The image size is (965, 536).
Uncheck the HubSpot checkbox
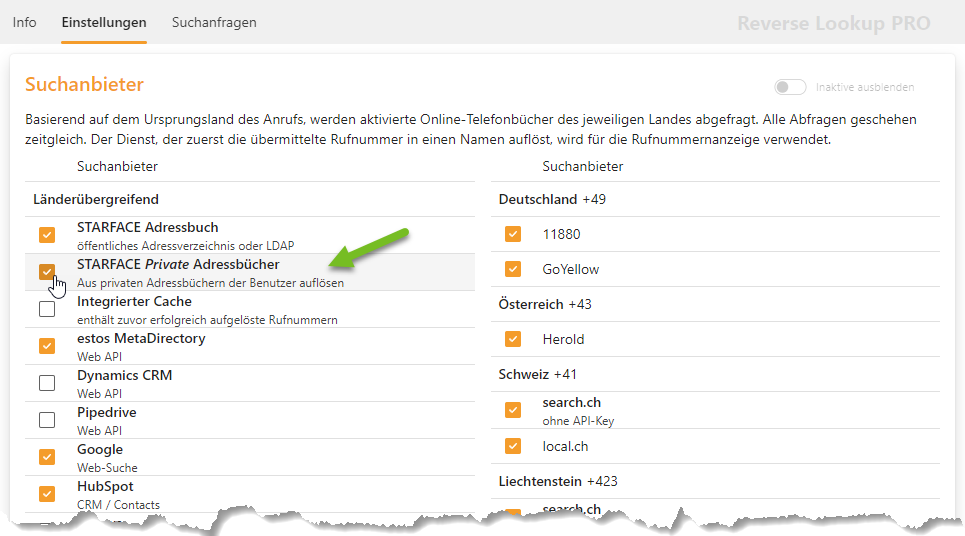(47, 494)
